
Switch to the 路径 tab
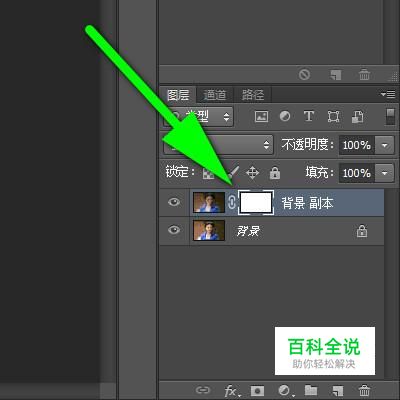(x=253, y=95)
